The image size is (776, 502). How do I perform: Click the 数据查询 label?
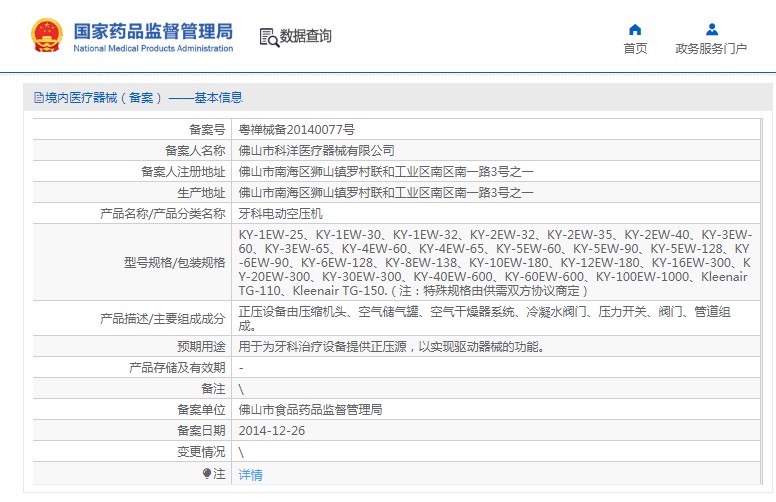coord(305,36)
